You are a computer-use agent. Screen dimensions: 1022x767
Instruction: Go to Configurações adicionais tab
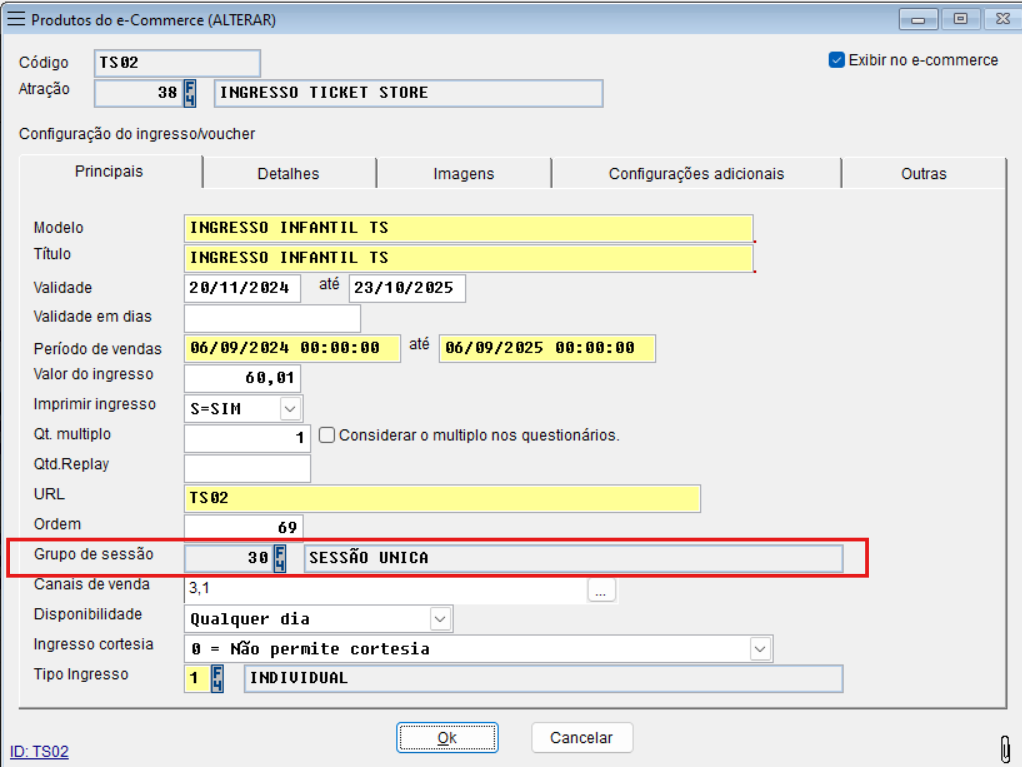(696, 174)
